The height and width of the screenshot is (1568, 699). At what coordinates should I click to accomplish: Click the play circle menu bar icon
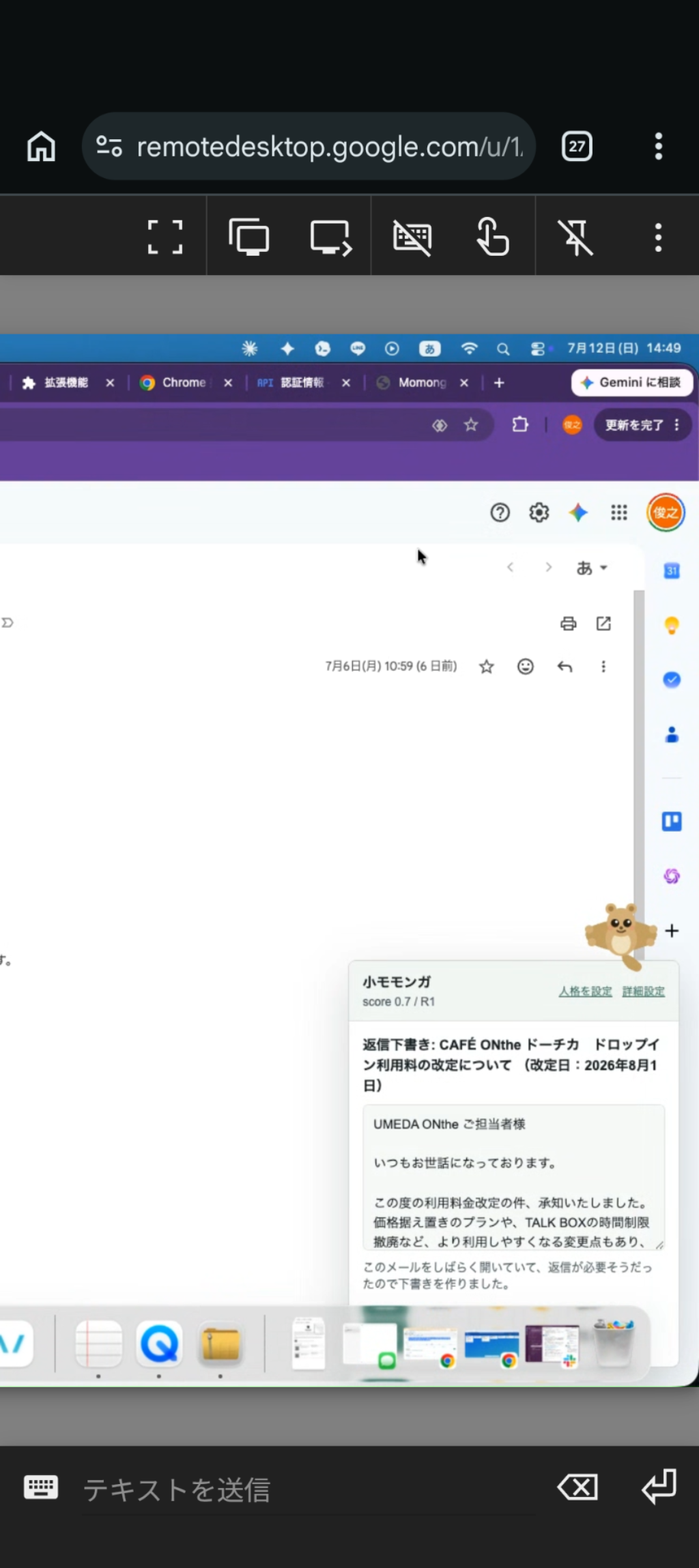pos(392,349)
